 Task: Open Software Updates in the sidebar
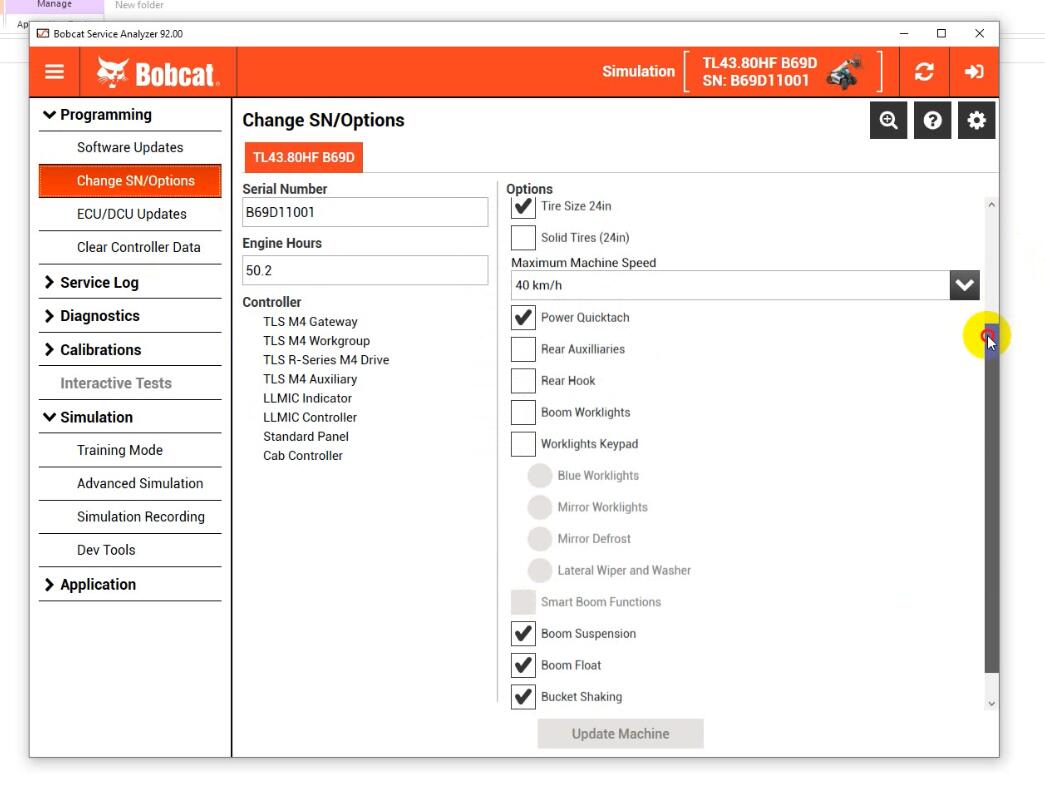(130, 147)
